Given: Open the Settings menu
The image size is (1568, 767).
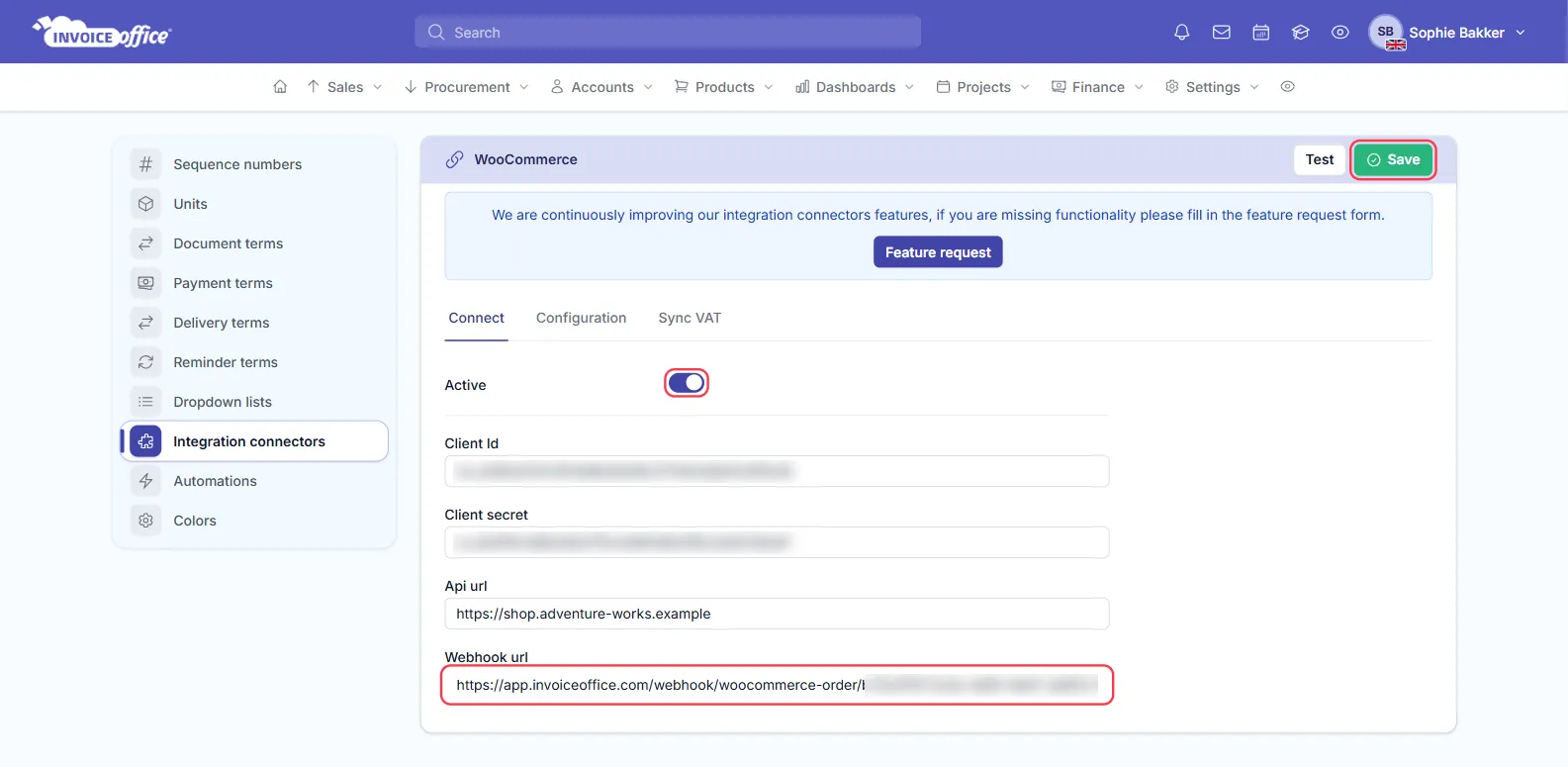Looking at the screenshot, I should click(x=1212, y=87).
